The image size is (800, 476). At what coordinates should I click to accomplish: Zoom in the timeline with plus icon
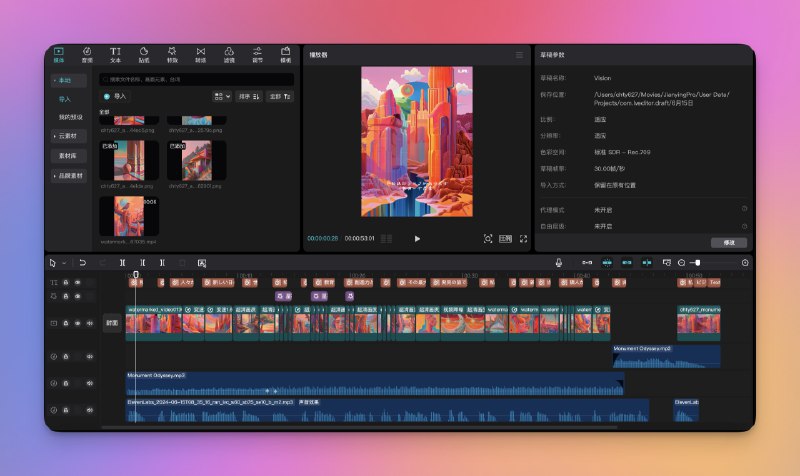745,263
